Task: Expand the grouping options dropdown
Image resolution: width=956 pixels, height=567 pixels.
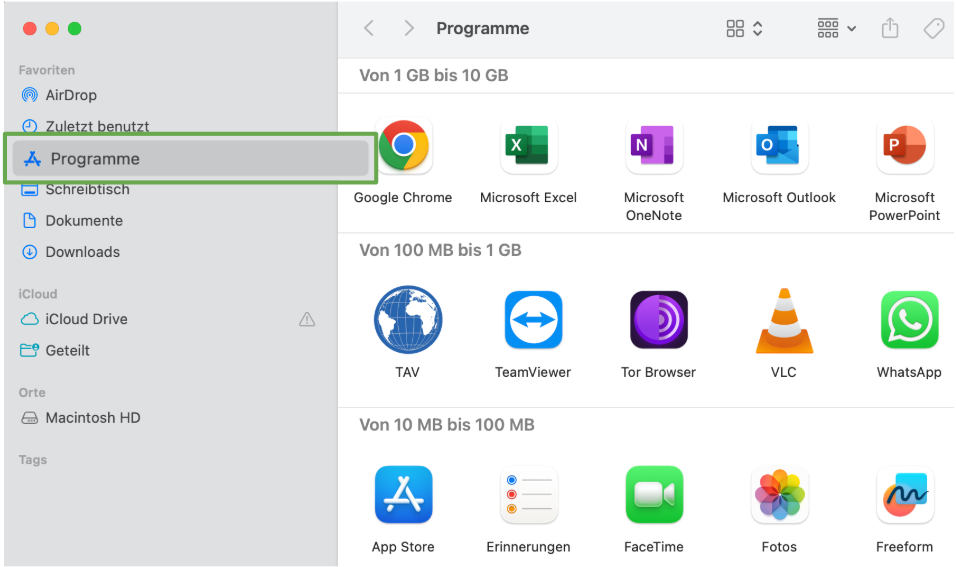Action: tap(837, 29)
